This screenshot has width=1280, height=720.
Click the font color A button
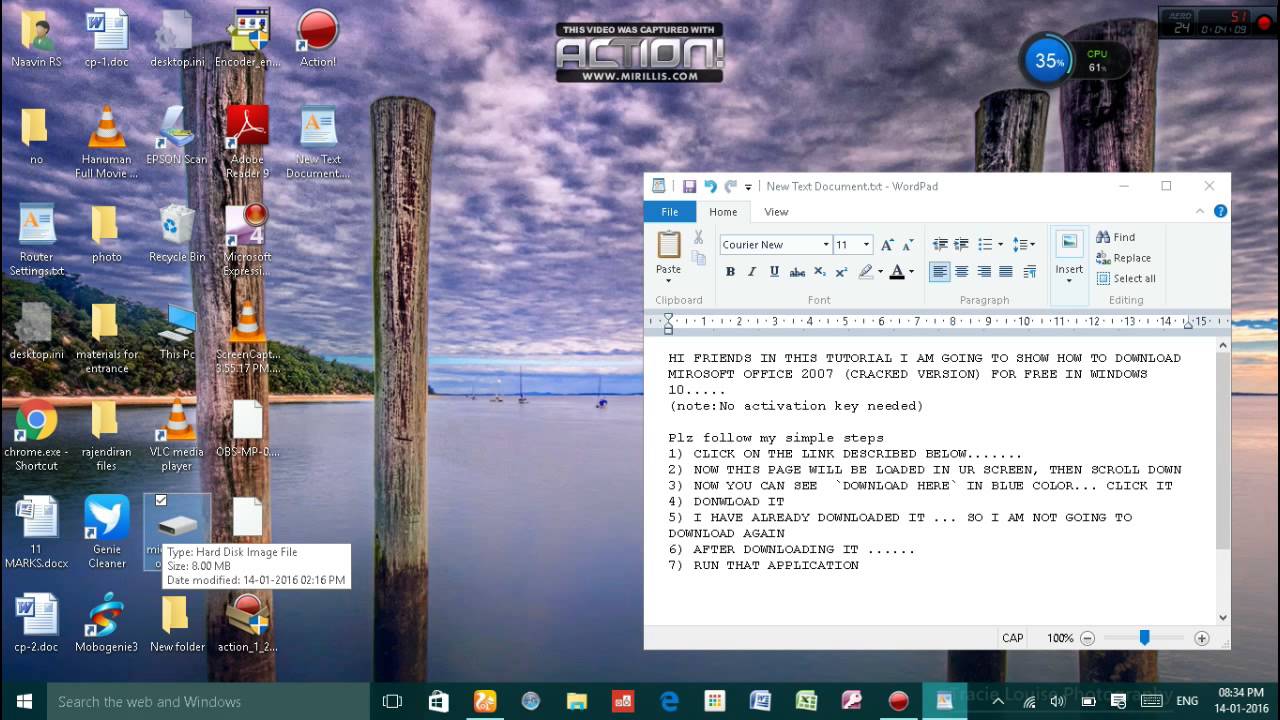pyautogui.click(x=897, y=272)
